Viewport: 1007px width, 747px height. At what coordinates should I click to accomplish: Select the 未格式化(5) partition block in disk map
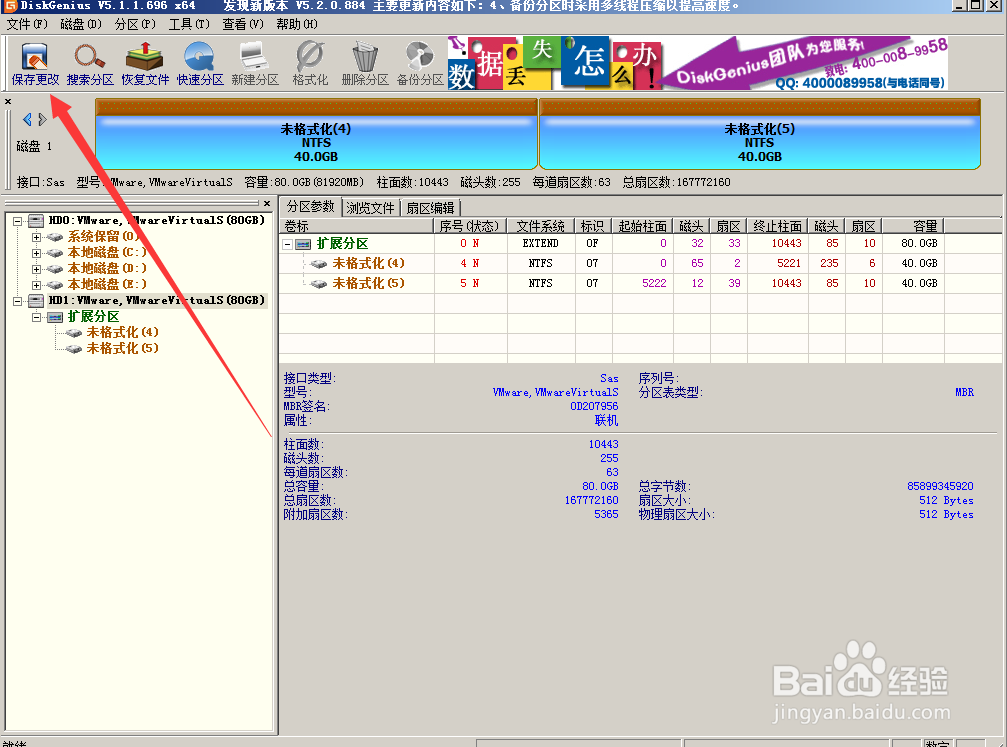coord(760,134)
